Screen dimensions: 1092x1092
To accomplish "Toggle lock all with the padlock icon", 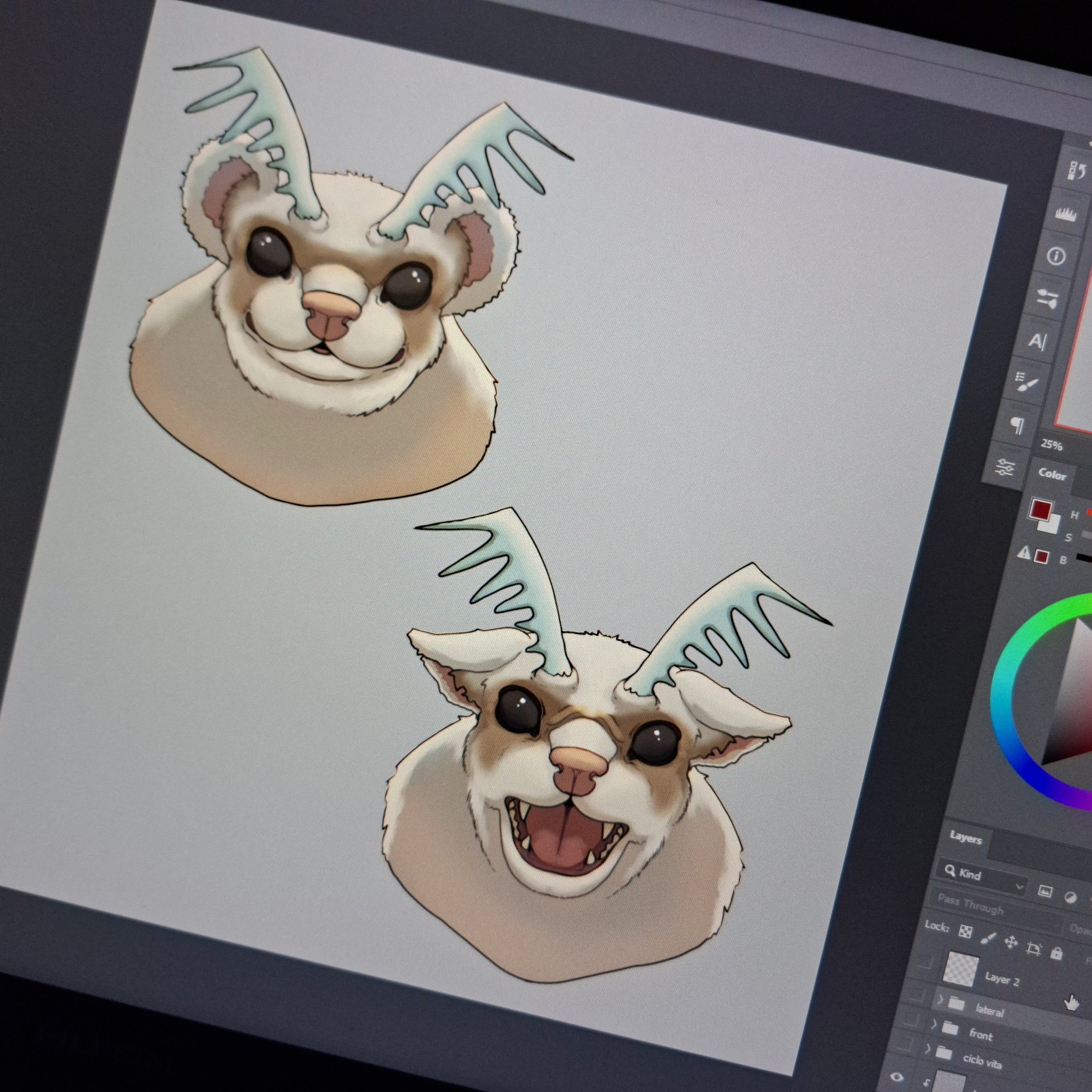I will click(1056, 953).
